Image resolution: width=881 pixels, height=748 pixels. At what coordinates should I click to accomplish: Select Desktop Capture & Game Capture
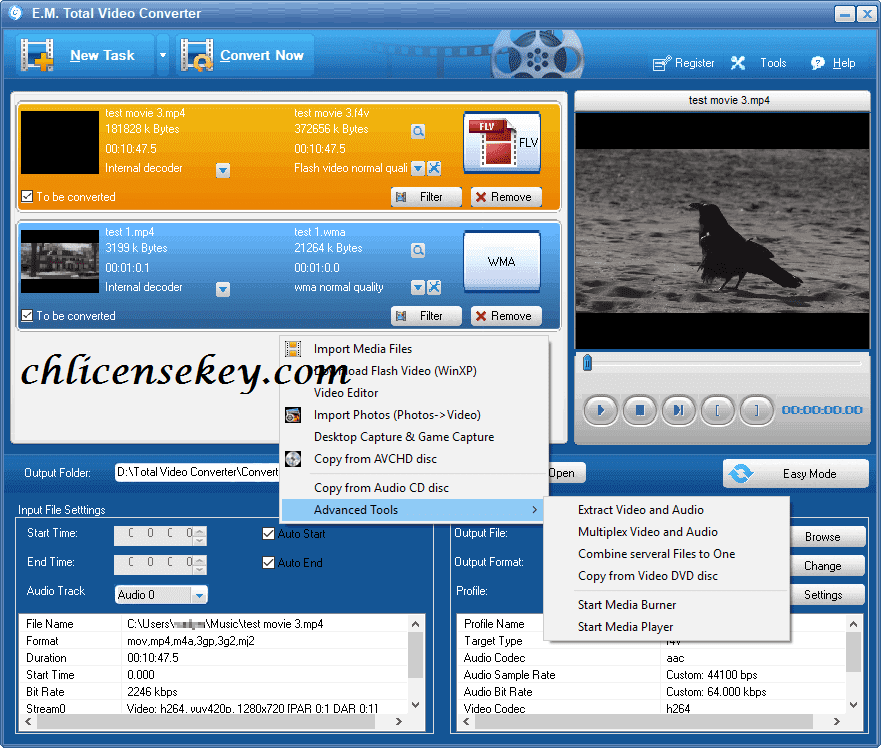click(x=414, y=437)
